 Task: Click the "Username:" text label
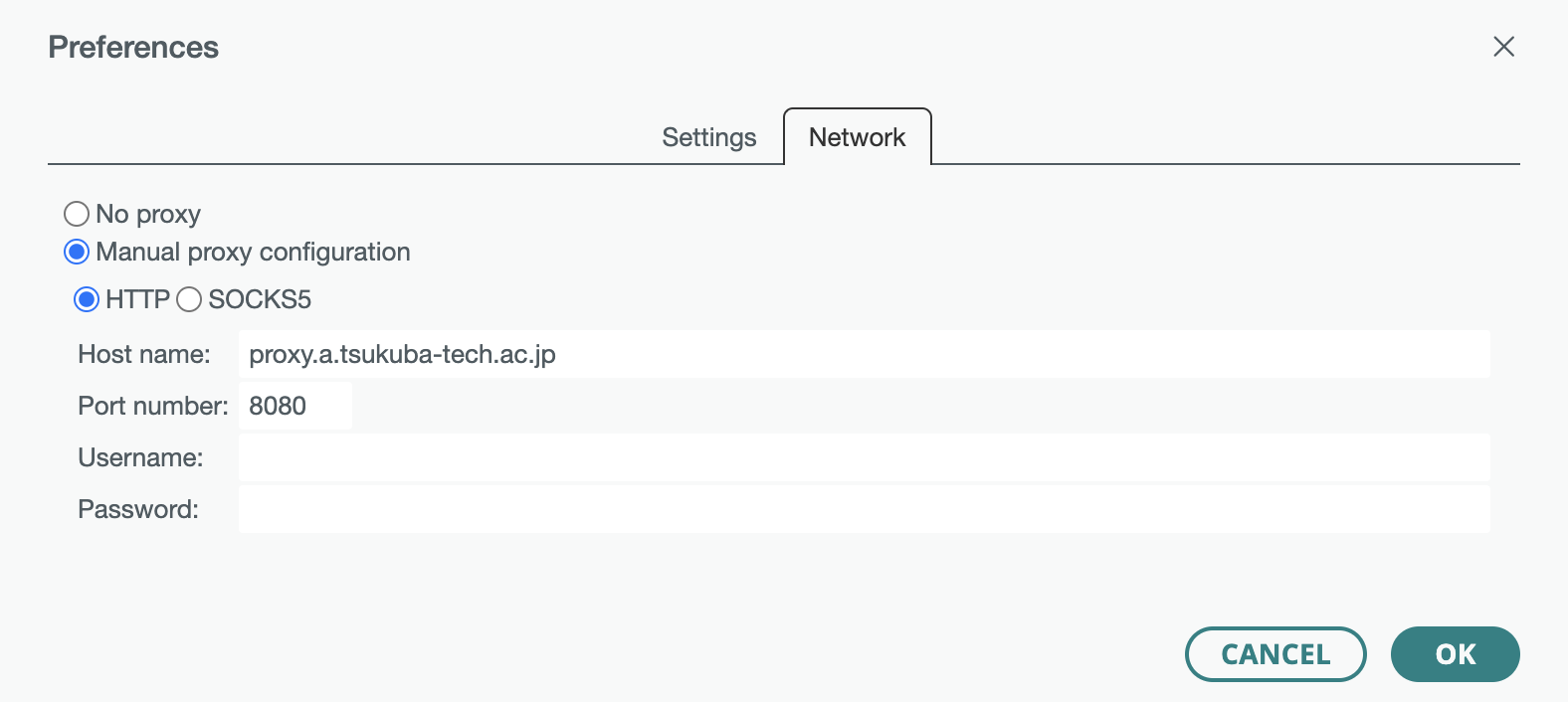pyautogui.click(x=140, y=457)
